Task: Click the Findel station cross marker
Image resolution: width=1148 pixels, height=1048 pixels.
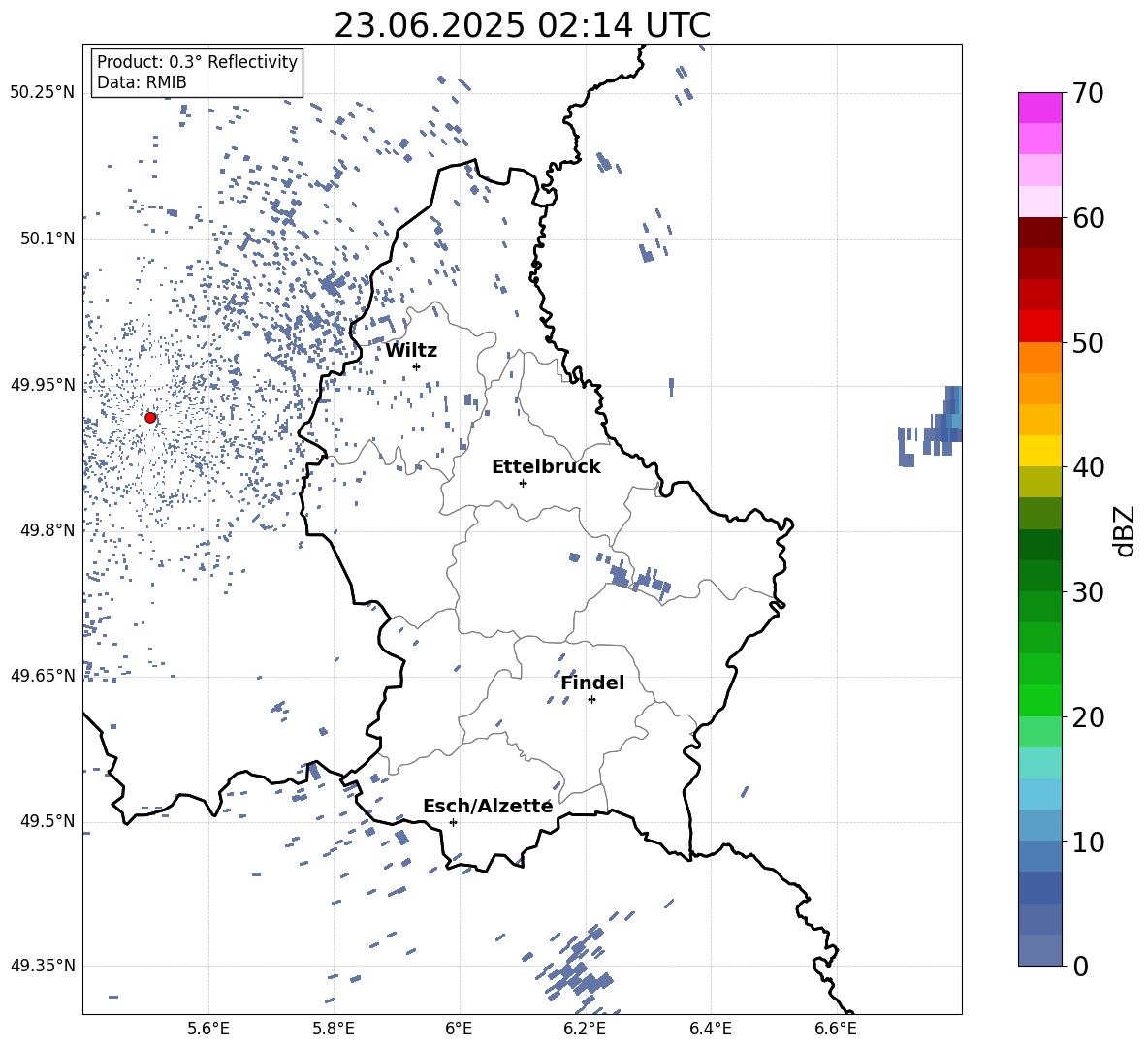Action: coord(591,700)
